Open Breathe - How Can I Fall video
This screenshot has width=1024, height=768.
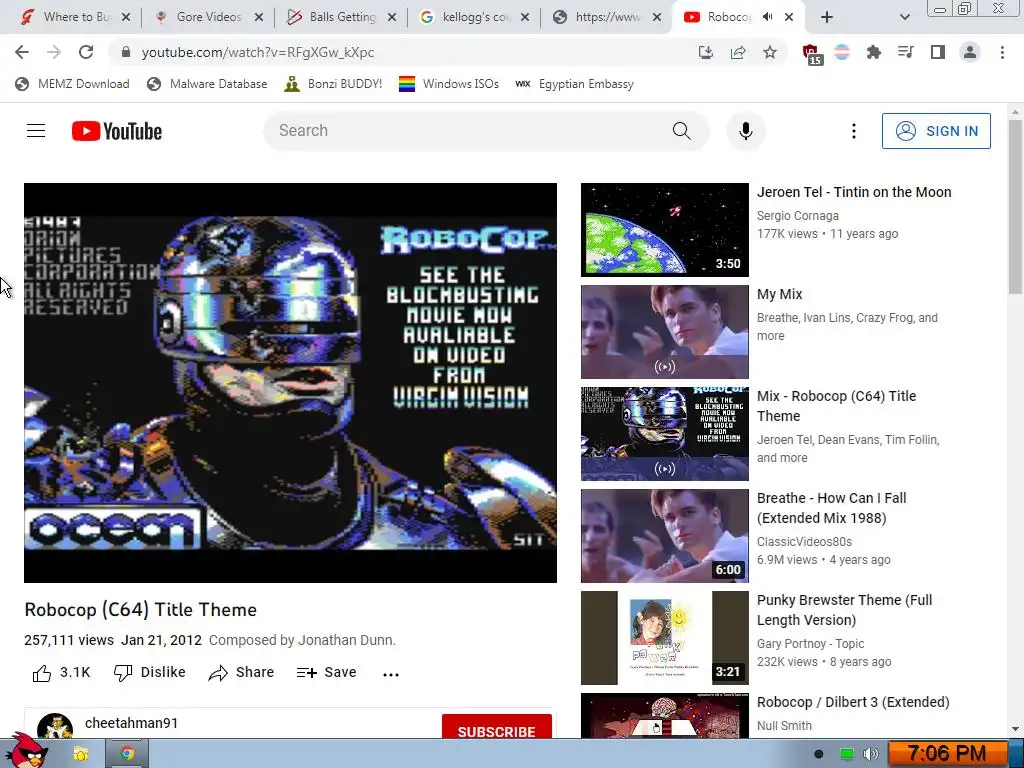(x=831, y=508)
